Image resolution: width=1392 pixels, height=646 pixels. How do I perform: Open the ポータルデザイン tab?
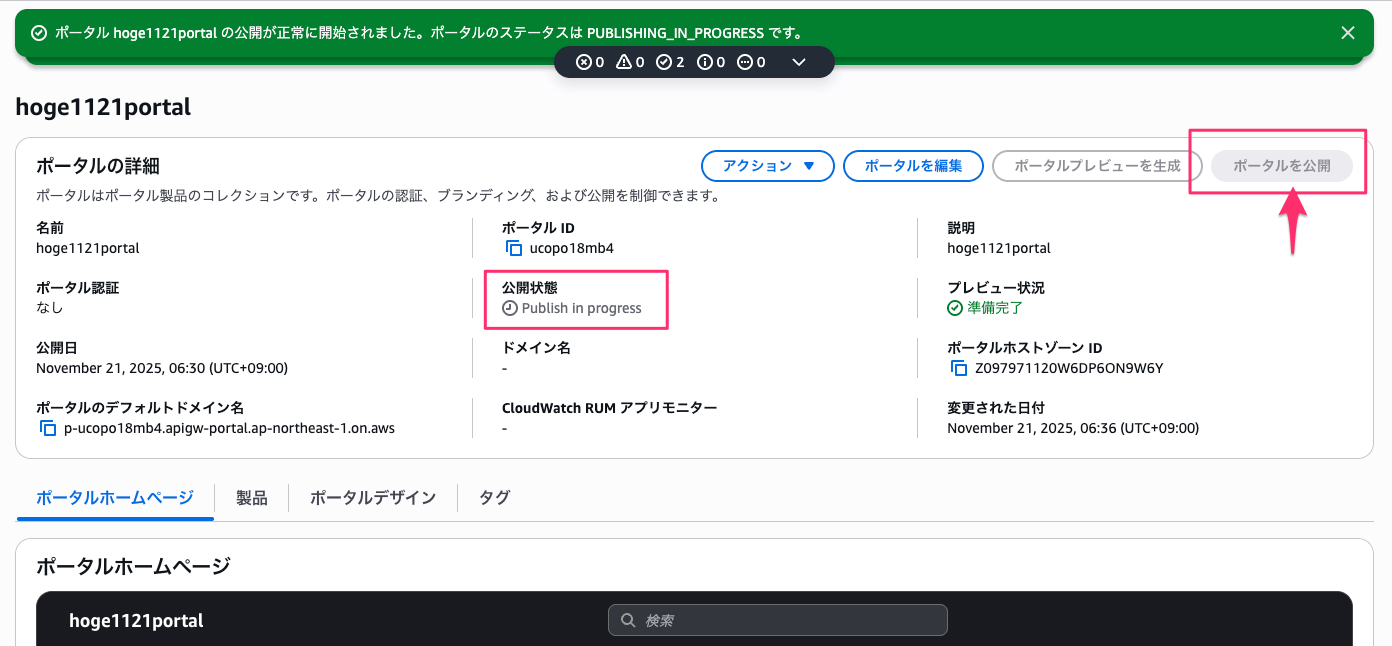pyautogui.click(x=373, y=498)
